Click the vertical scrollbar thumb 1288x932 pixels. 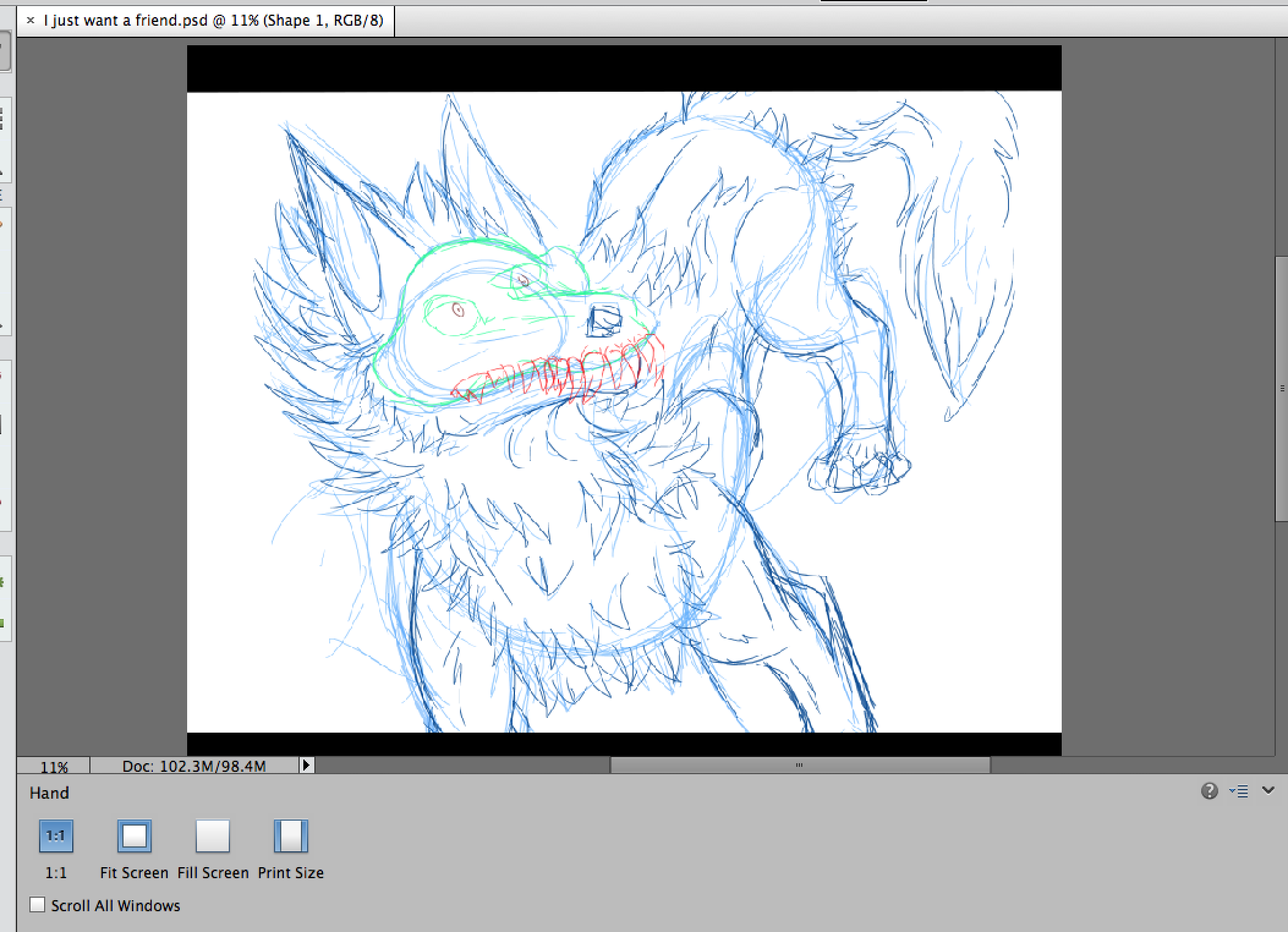1281,389
